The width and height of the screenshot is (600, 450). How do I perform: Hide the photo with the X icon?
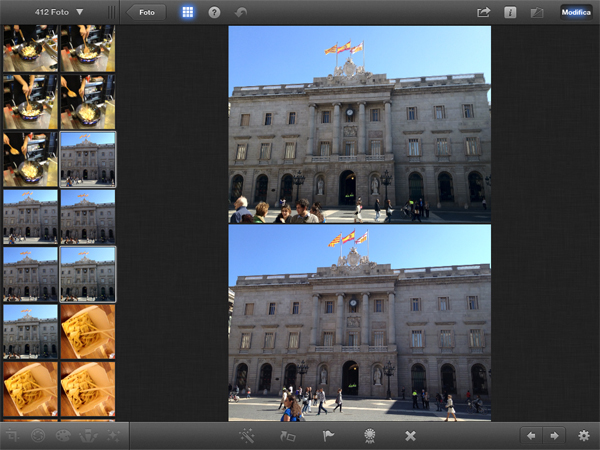point(410,435)
